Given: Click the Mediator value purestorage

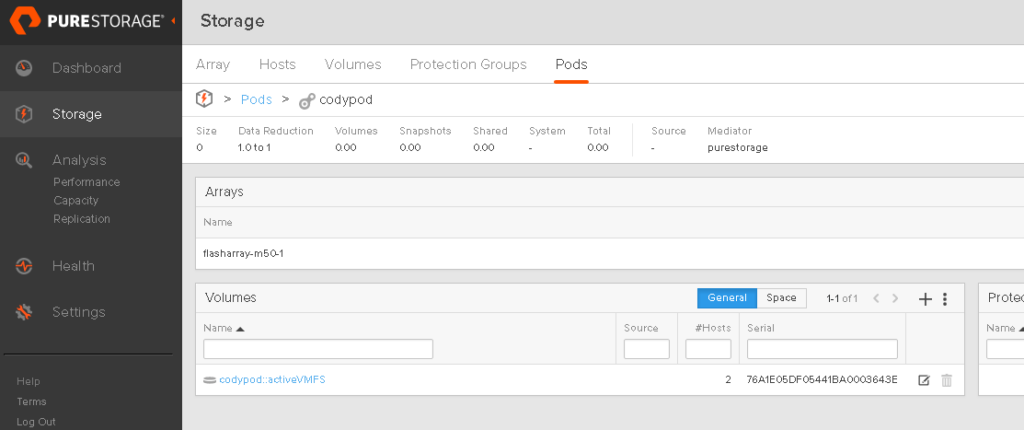Looking at the screenshot, I should tap(738, 148).
